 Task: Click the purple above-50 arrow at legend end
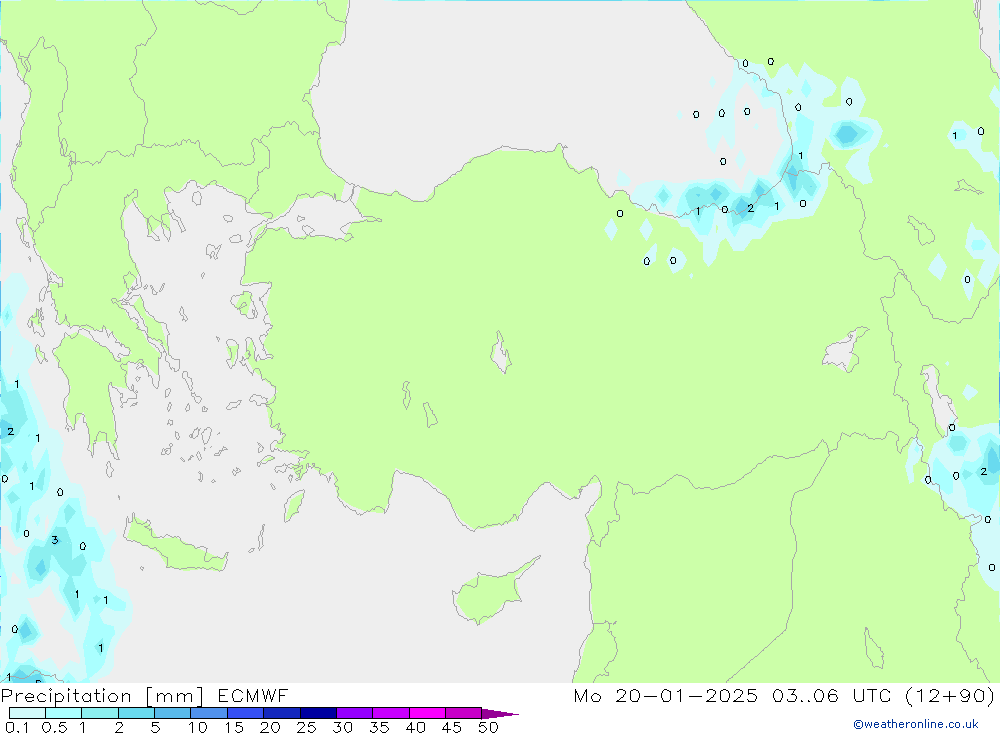(500, 713)
